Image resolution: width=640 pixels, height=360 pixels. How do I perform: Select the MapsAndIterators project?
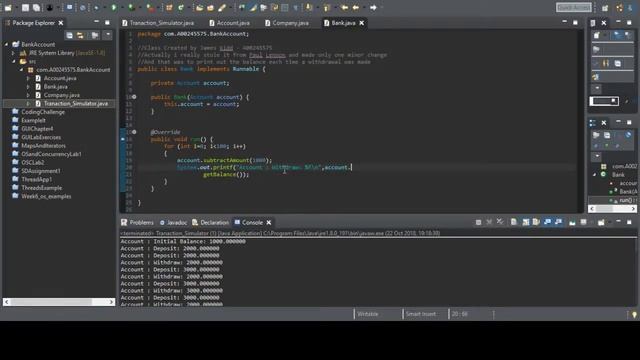pyautogui.click(x=43, y=146)
